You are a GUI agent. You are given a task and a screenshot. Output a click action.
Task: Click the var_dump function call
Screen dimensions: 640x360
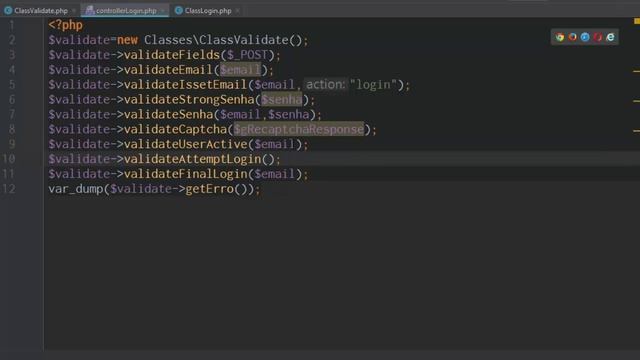click(x=76, y=189)
